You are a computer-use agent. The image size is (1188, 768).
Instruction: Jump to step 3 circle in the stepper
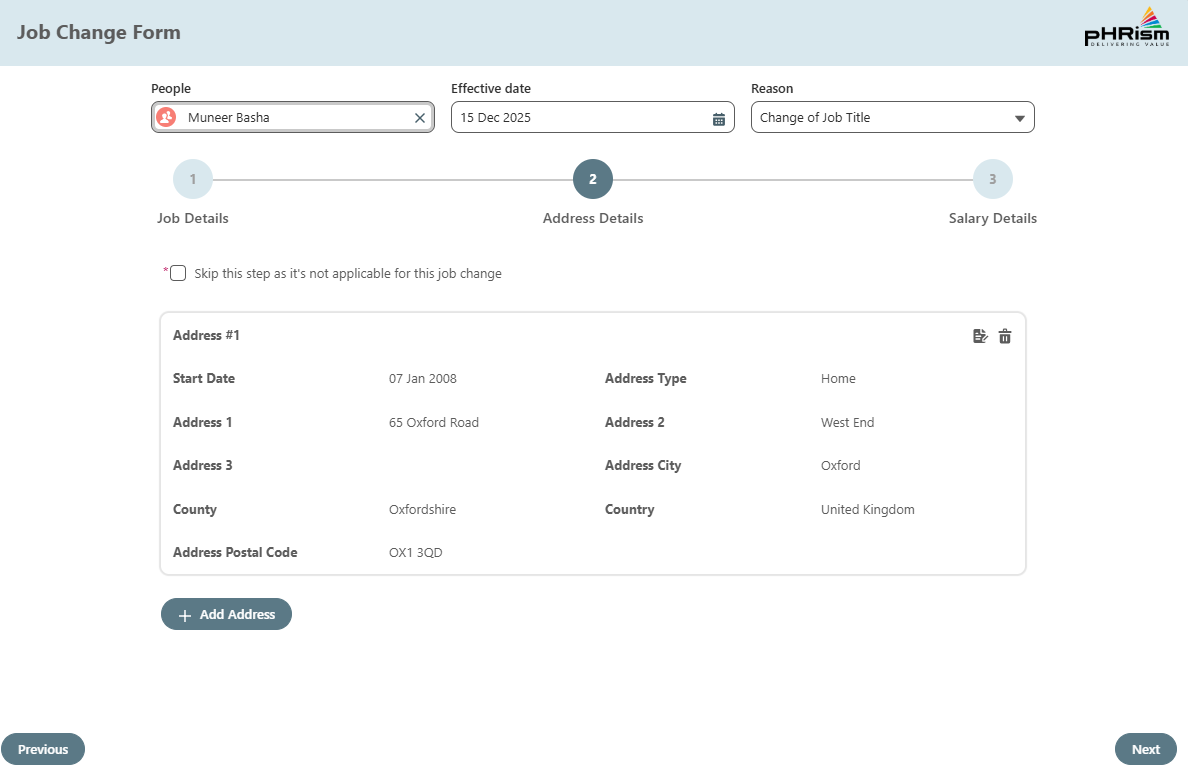(993, 180)
